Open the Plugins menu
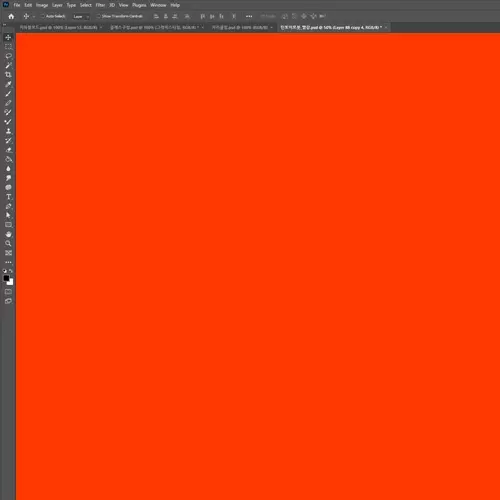The image size is (500, 500). coord(139,5)
